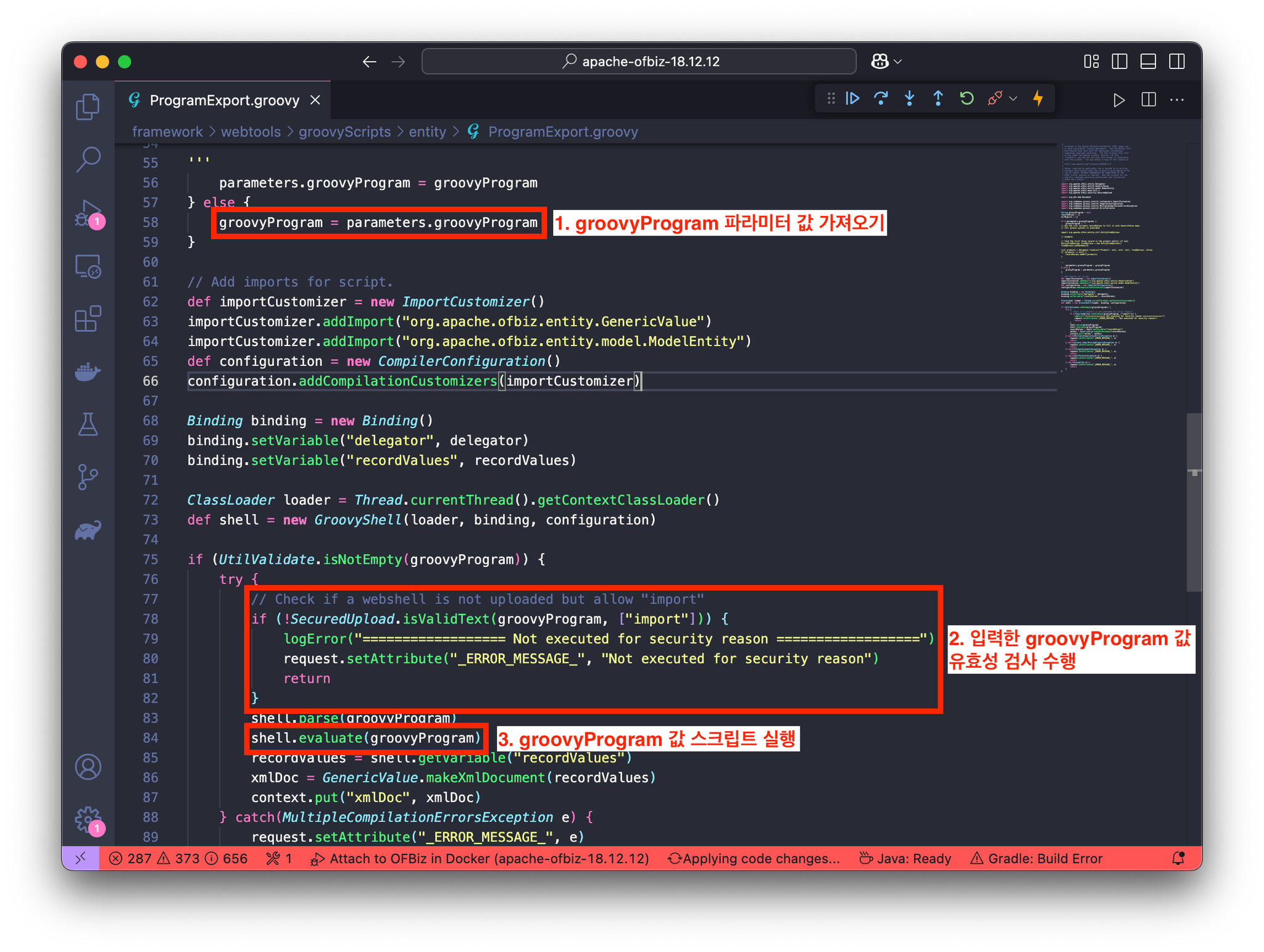Open the disconnect options dropdown arrow
The width and height of the screenshot is (1264, 952).
(1013, 99)
